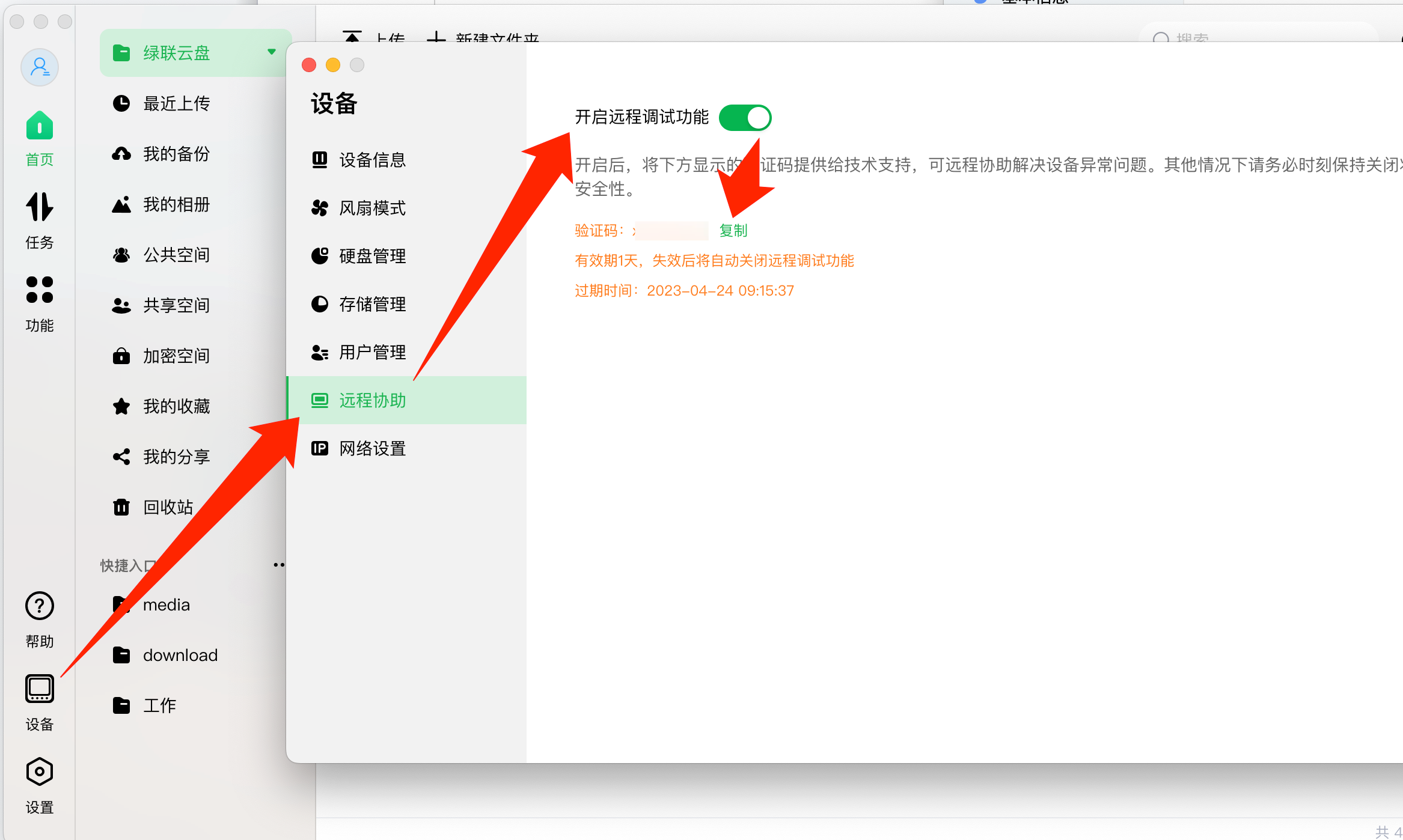Expand the 绿联云盘 dropdown arrow

tap(272, 52)
